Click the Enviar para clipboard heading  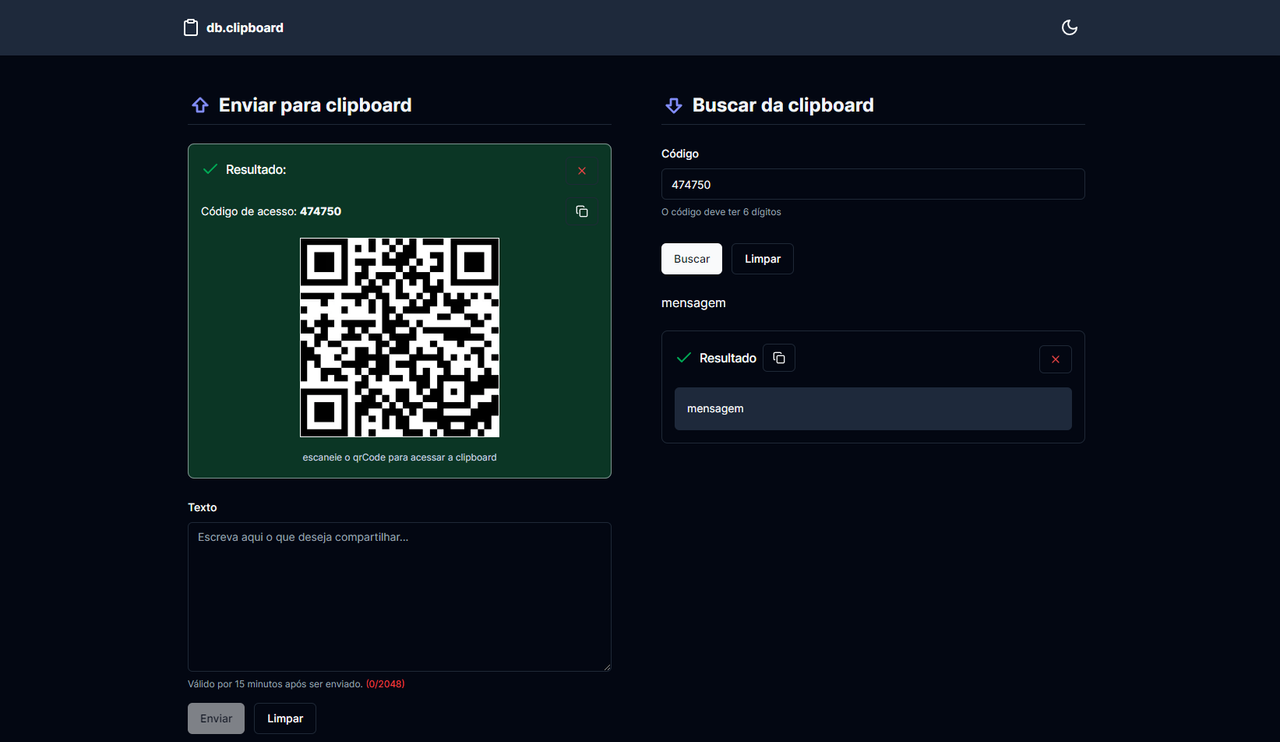tap(315, 105)
